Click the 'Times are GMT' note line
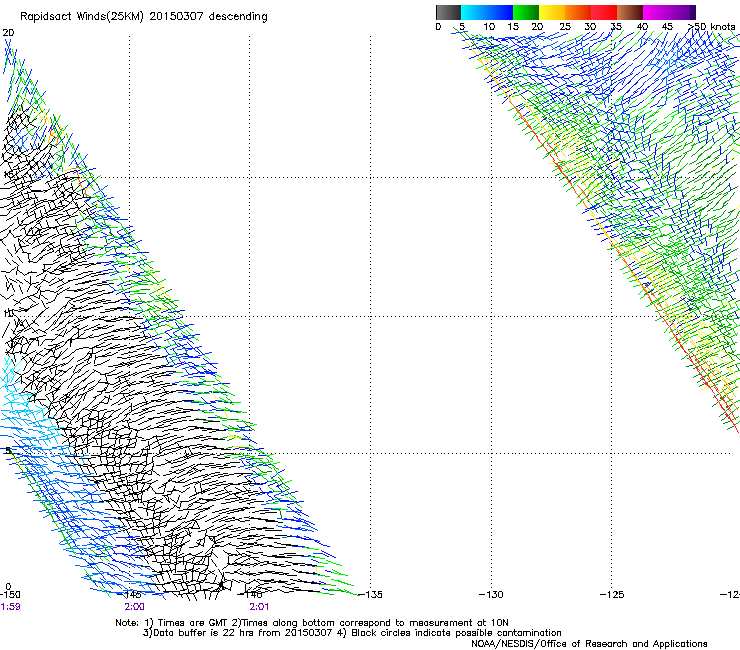 tap(312, 623)
